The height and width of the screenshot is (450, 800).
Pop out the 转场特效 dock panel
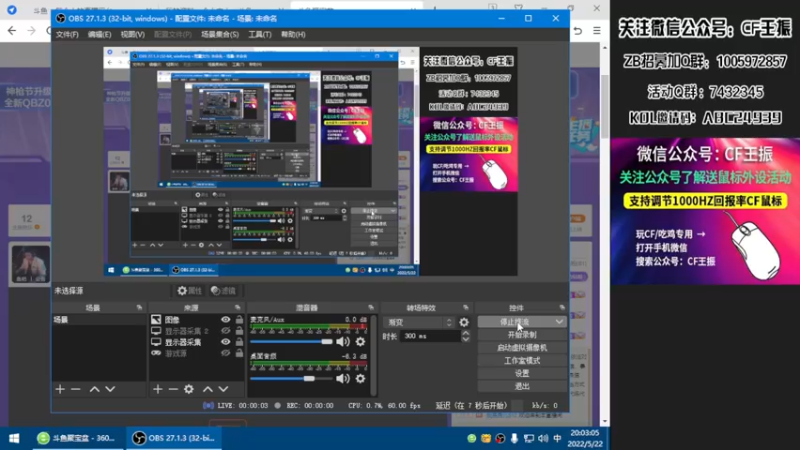[x=466, y=308]
